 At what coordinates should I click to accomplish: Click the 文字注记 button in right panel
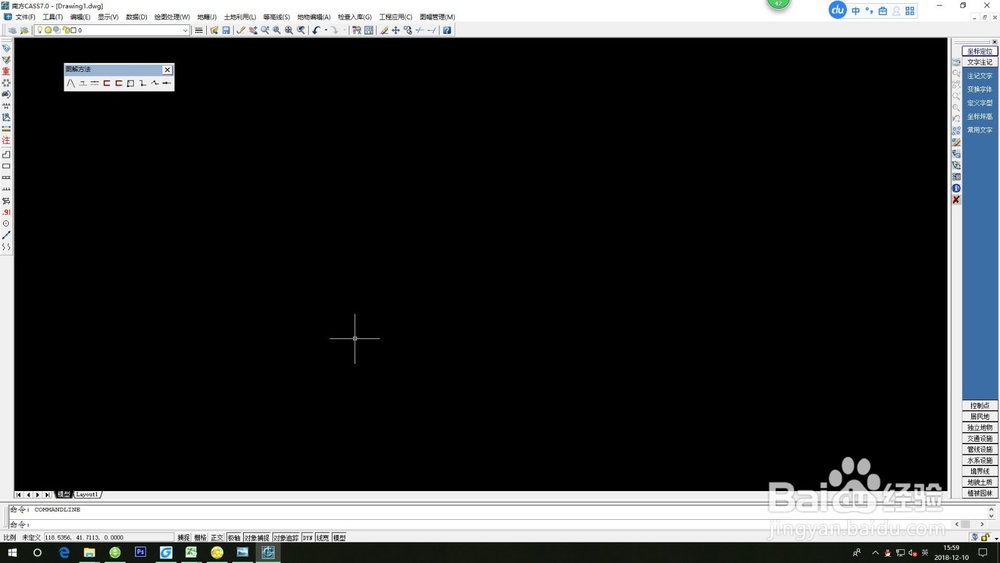pyautogui.click(x=980, y=62)
